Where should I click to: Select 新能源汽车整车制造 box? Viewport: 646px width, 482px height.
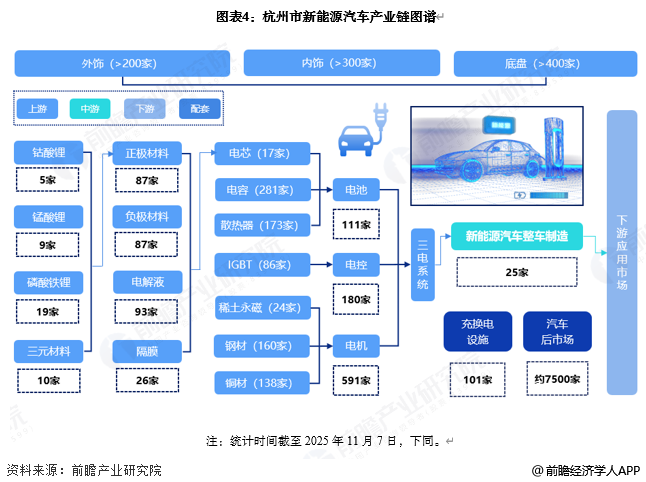click(x=516, y=237)
